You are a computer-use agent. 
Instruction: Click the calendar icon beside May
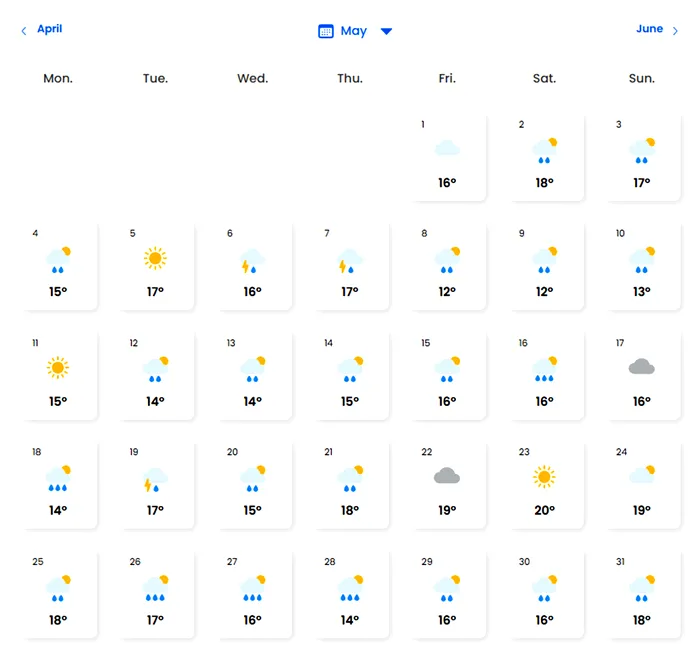point(325,31)
